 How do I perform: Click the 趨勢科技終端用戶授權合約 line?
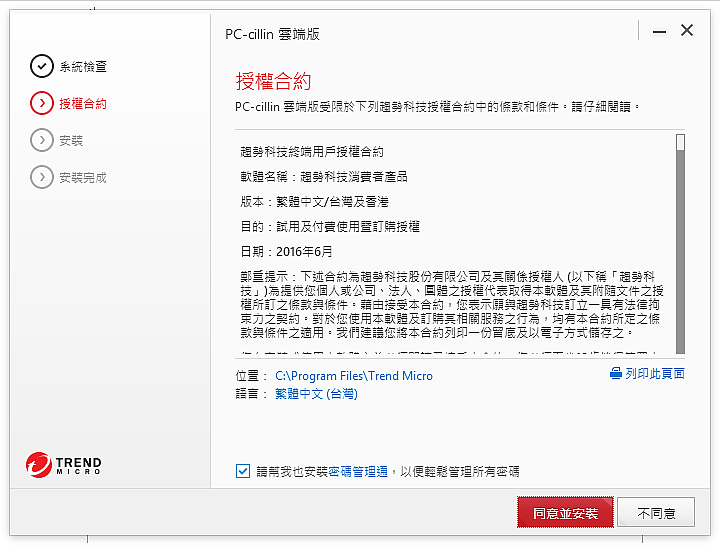click(x=312, y=152)
